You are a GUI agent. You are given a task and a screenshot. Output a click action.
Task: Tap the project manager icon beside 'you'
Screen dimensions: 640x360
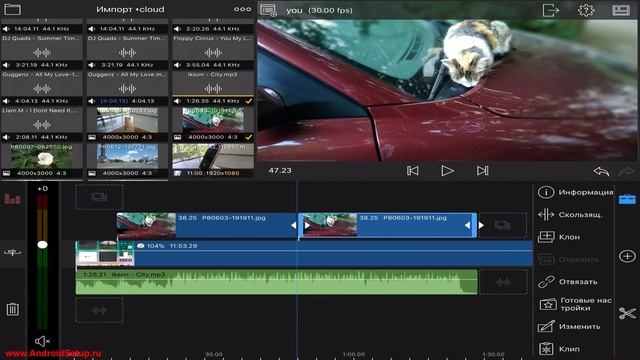[x=268, y=10]
